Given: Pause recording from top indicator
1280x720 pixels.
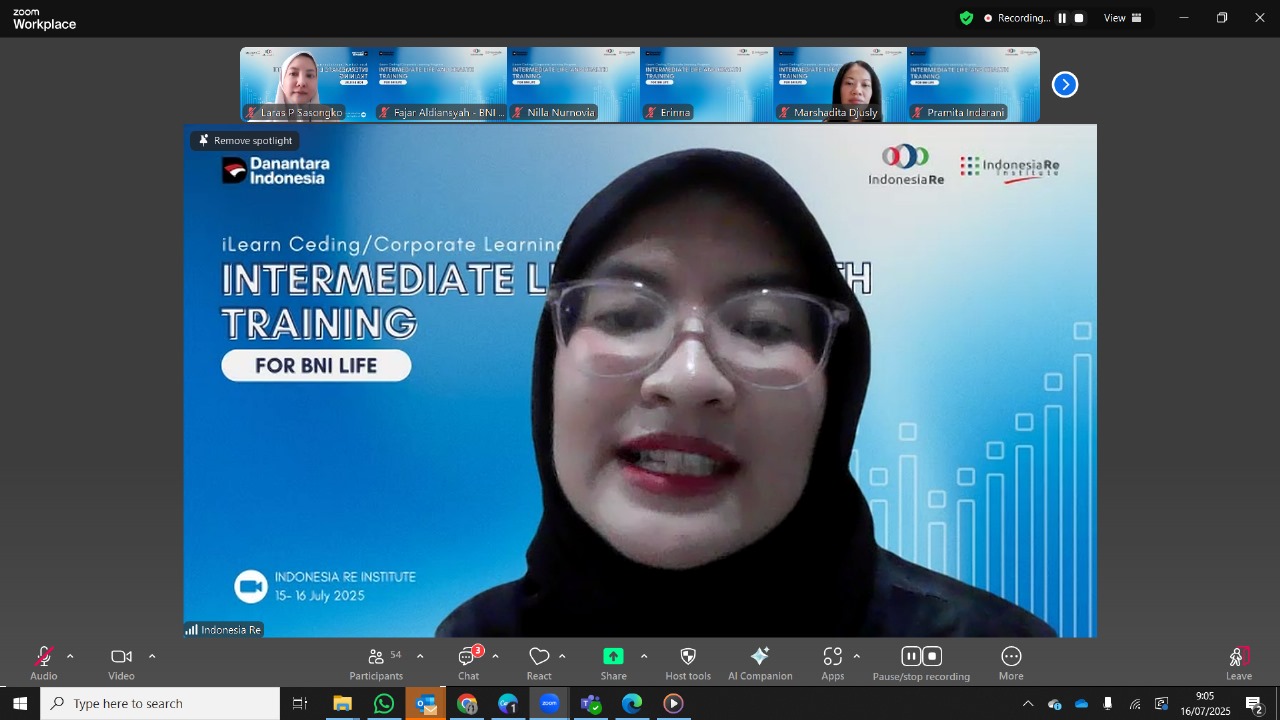Looking at the screenshot, I should 1062,18.
